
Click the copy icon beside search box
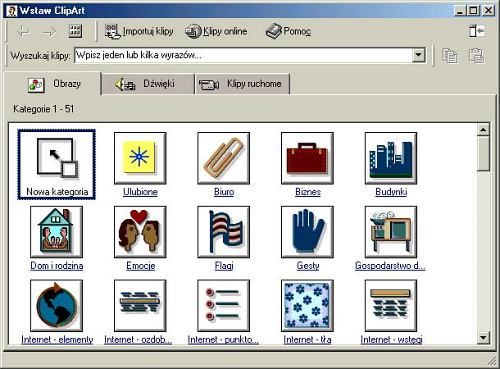click(450, 55)
